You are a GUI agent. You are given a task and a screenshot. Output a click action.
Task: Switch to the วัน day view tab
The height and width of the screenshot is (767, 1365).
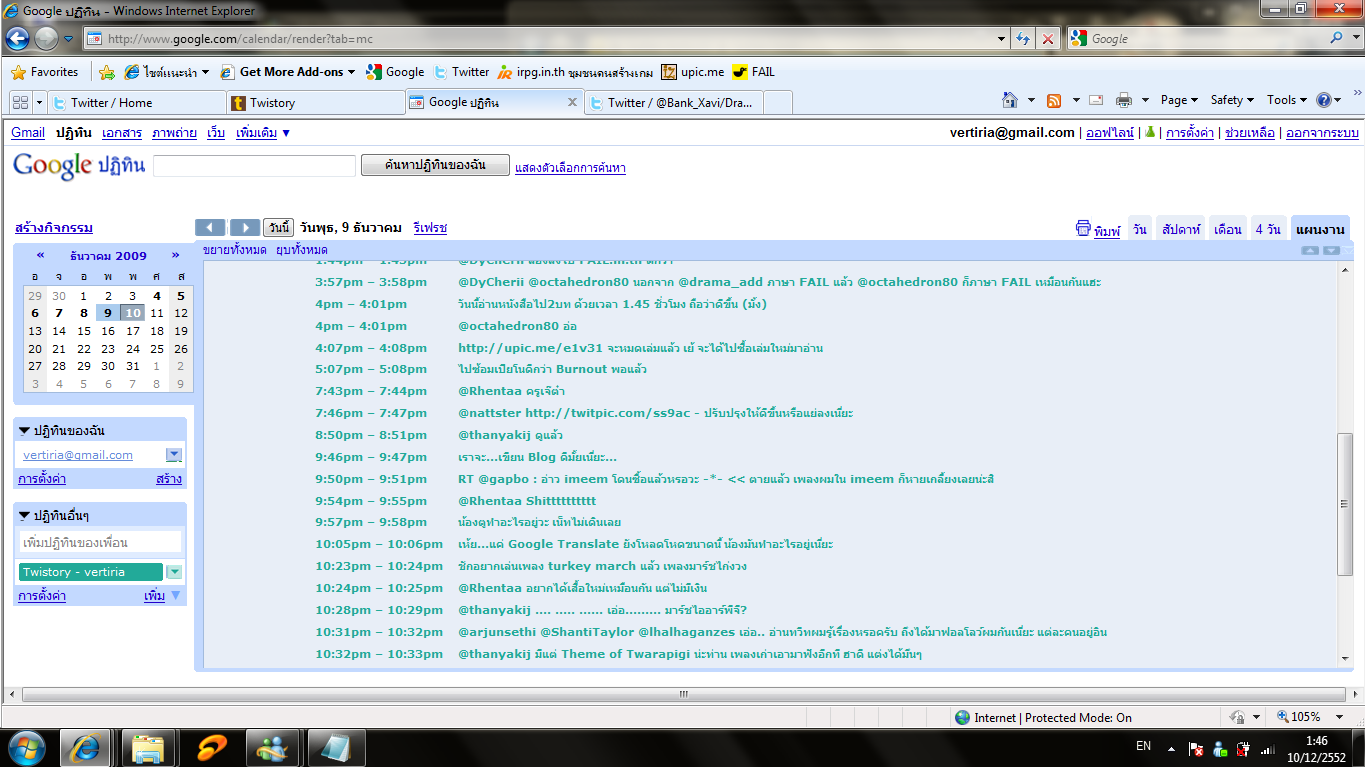click(1140, 229)
